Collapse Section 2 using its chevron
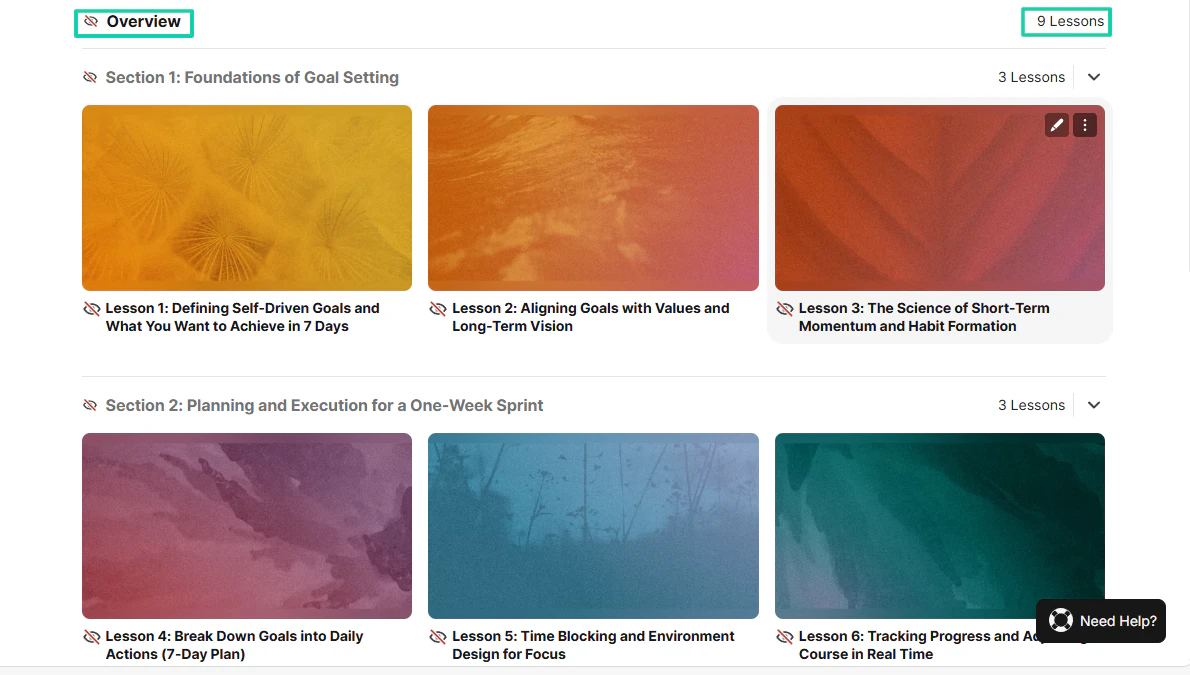This screenshot has height=675, width=1190. (1094, 405)
